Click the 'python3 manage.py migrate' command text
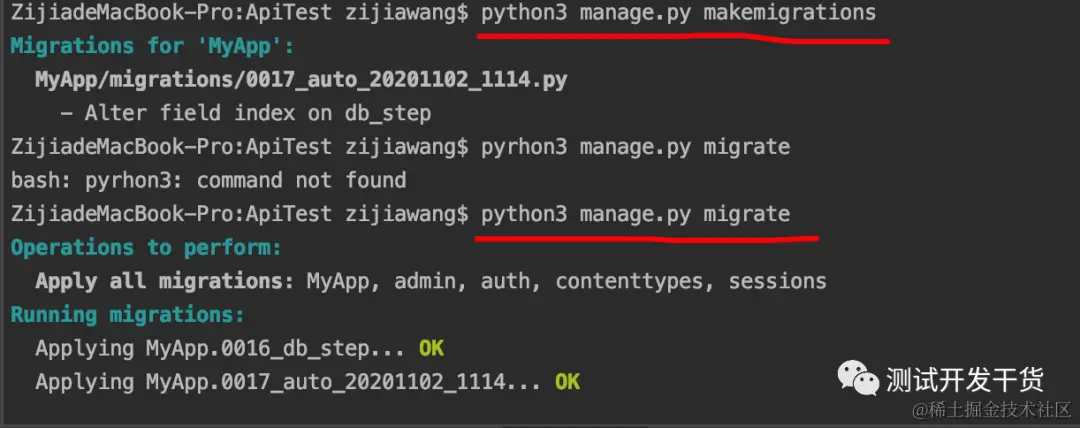This screenshot has height=428, width=1080. click(635, 214)
